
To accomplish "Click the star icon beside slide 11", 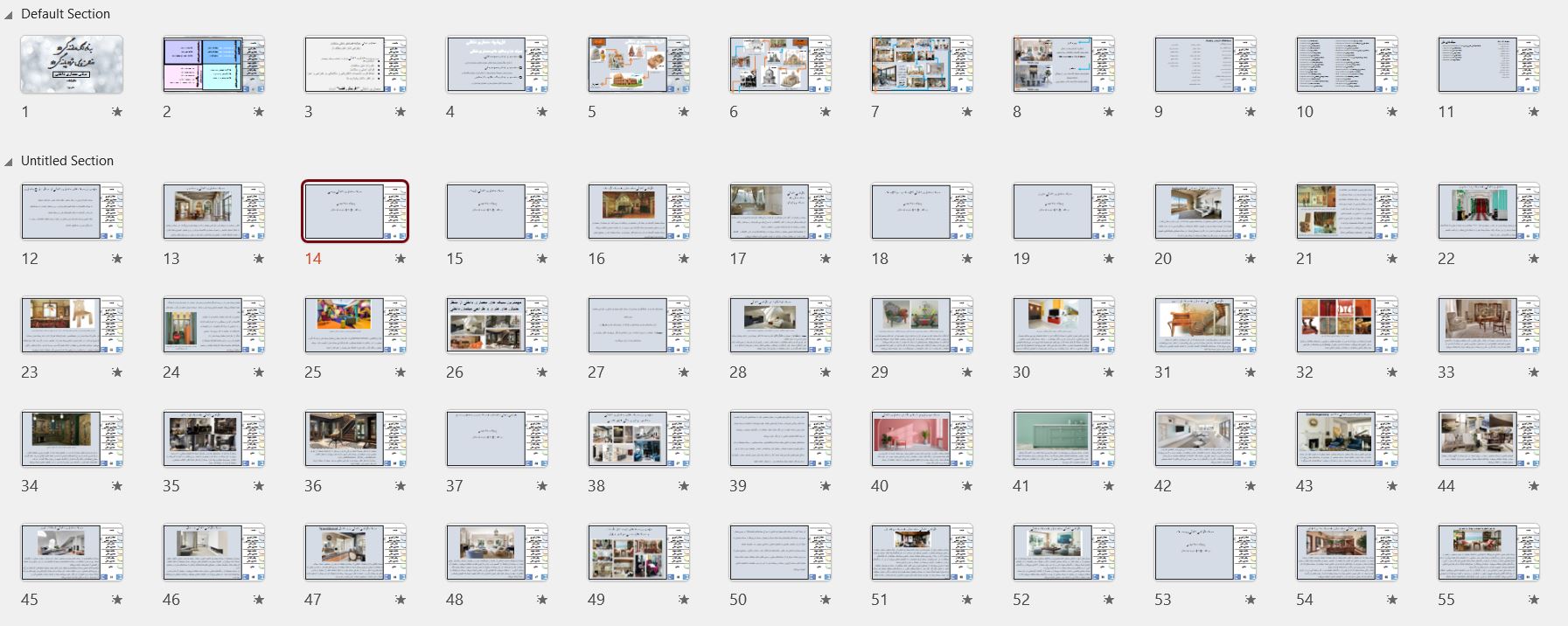I will coord(1534,112).
